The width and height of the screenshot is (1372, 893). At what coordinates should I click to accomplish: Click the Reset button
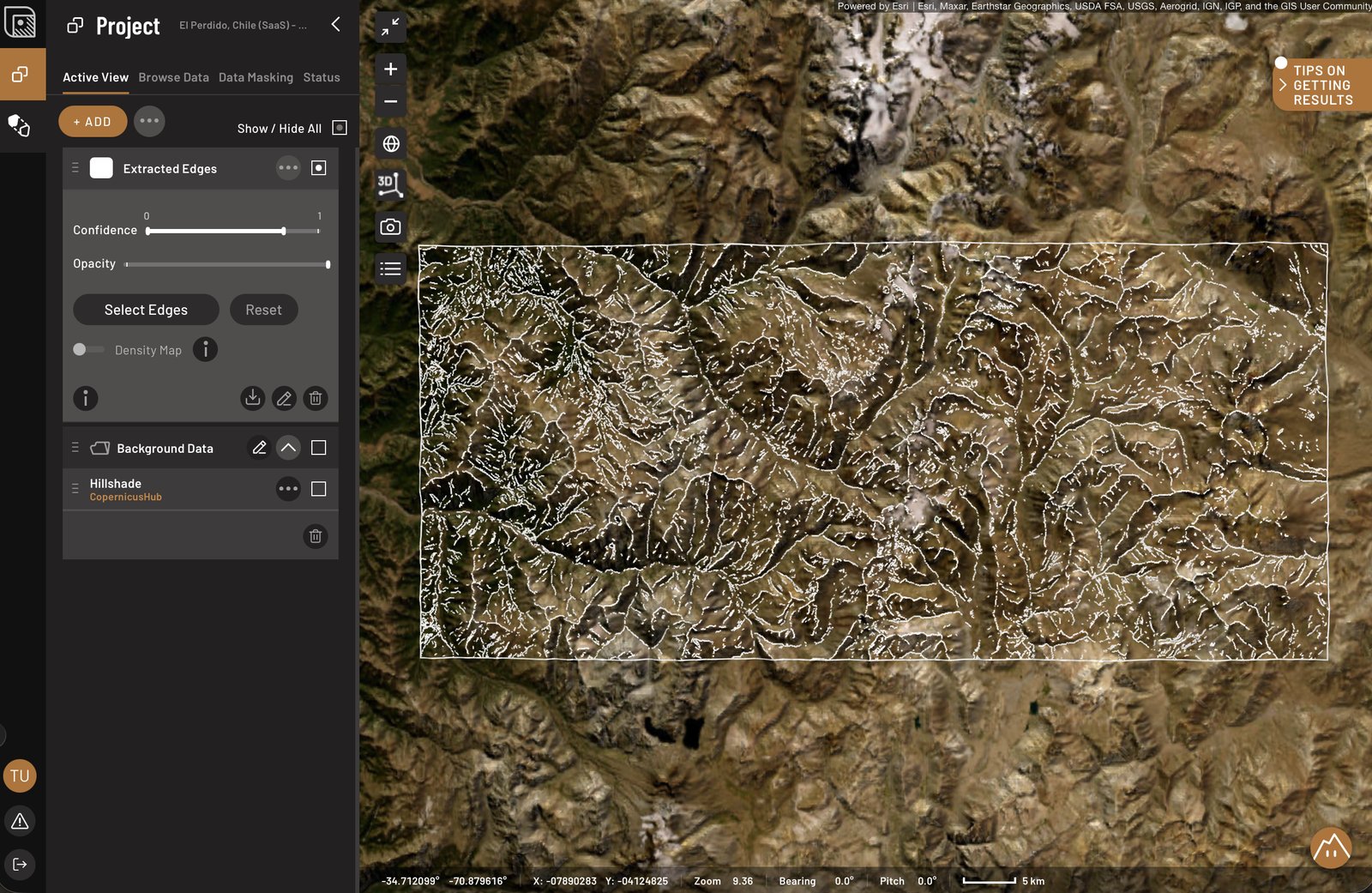[x=263, y=310]
